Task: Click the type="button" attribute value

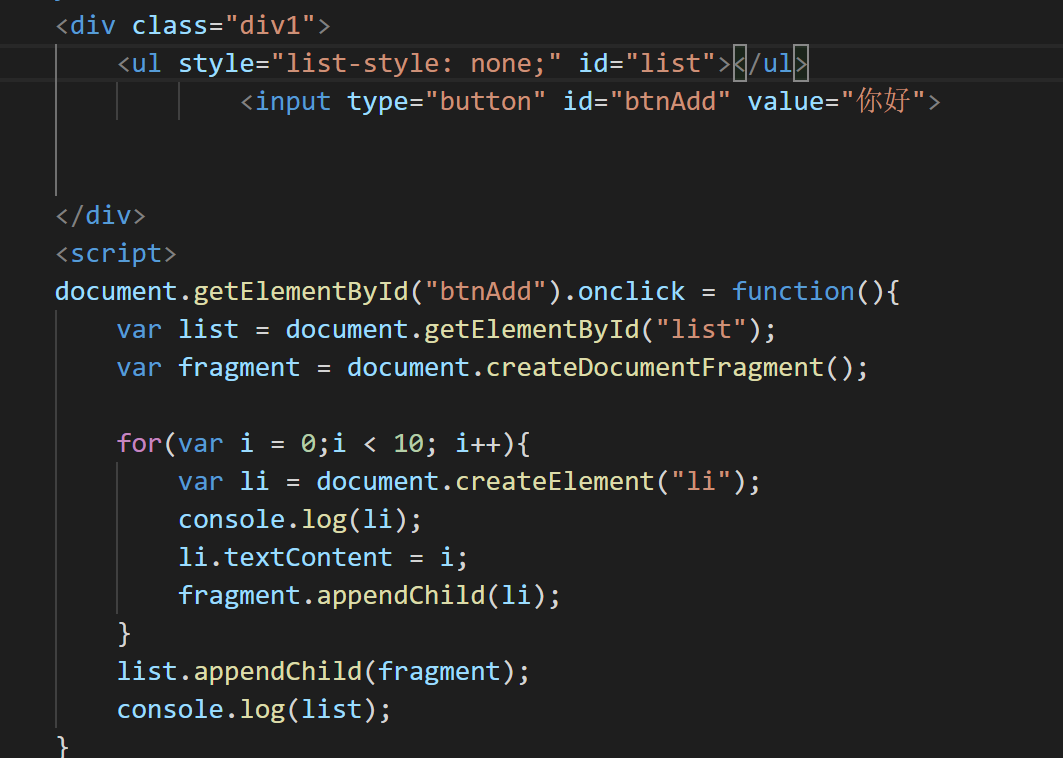Action: 485,102
